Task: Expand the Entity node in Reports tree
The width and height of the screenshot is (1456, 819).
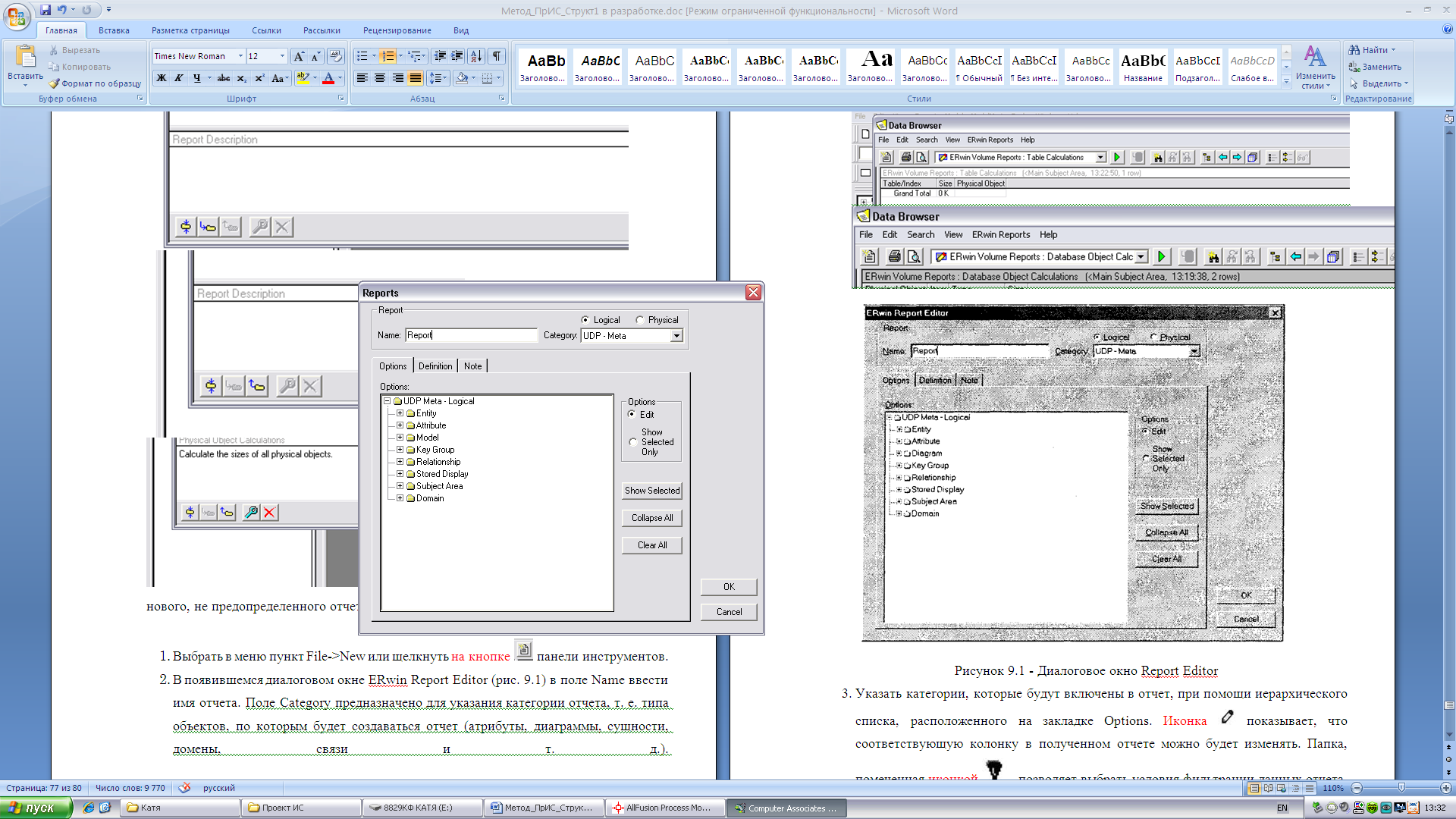Action: pos(400,413)
